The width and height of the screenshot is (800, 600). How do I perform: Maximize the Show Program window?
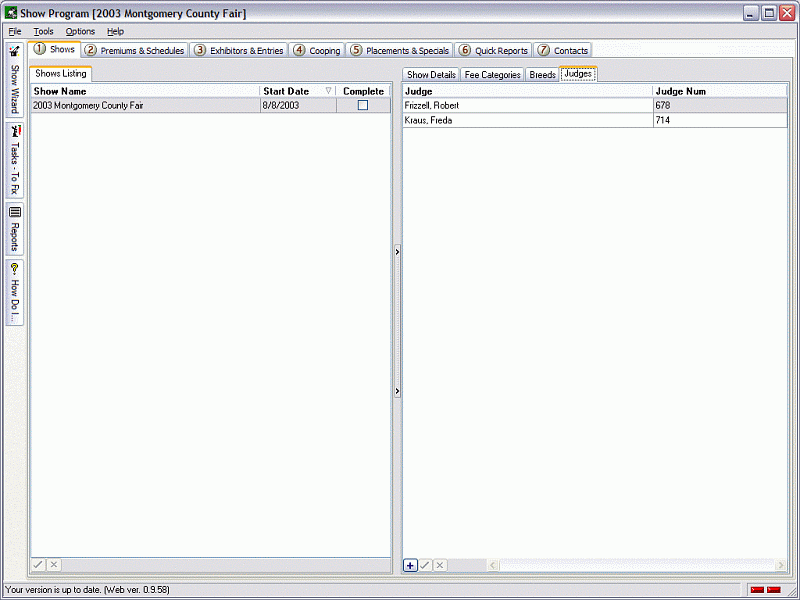pos(769,13)
